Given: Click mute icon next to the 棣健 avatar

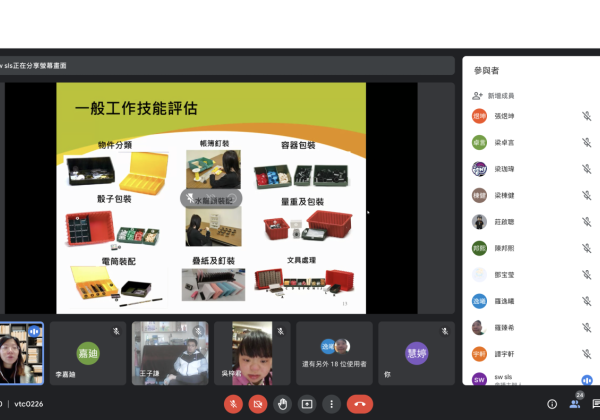Looking at the screenshot, I should (586, 195).
